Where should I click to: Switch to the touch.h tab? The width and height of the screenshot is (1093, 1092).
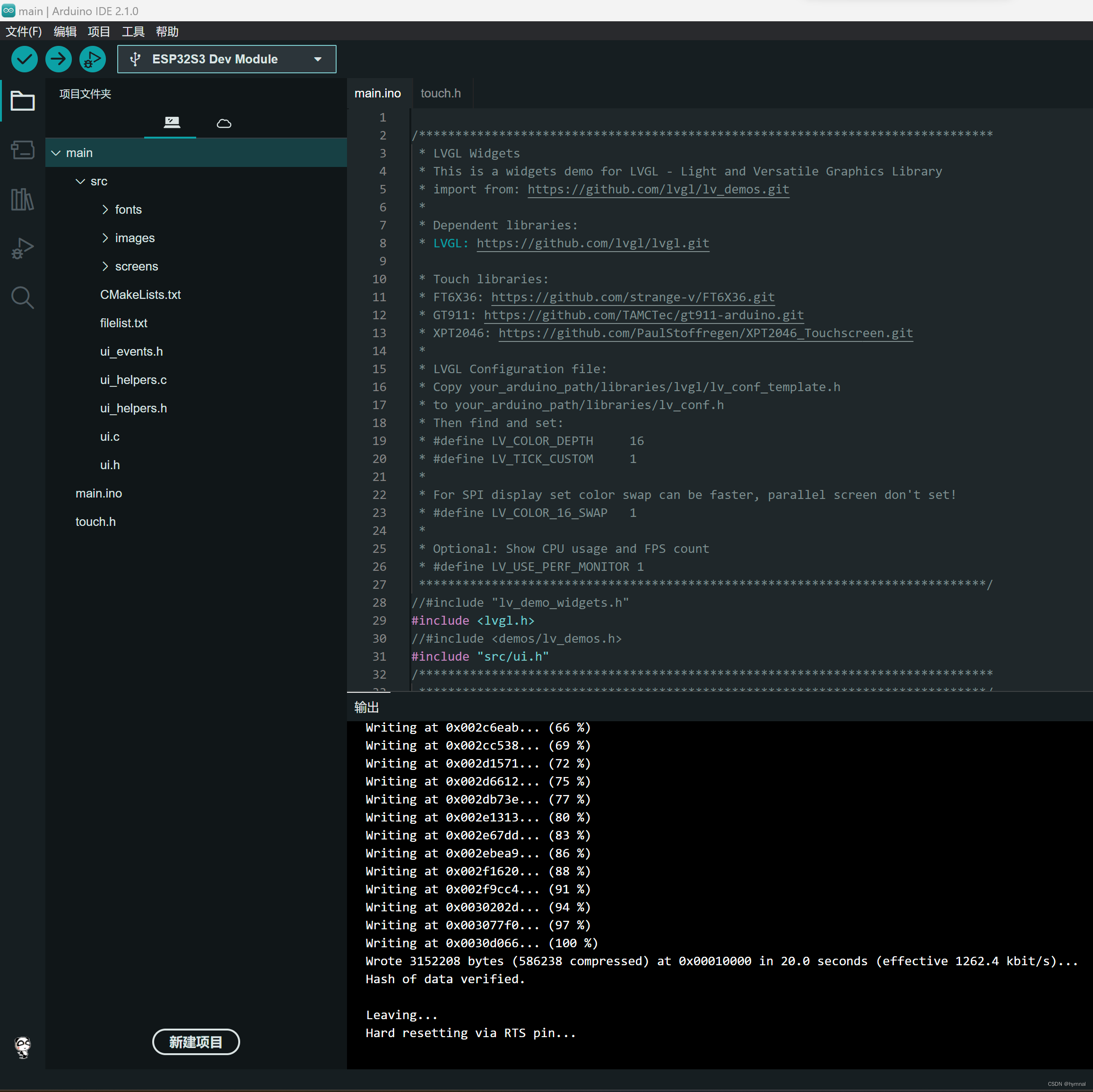point(440,93)
